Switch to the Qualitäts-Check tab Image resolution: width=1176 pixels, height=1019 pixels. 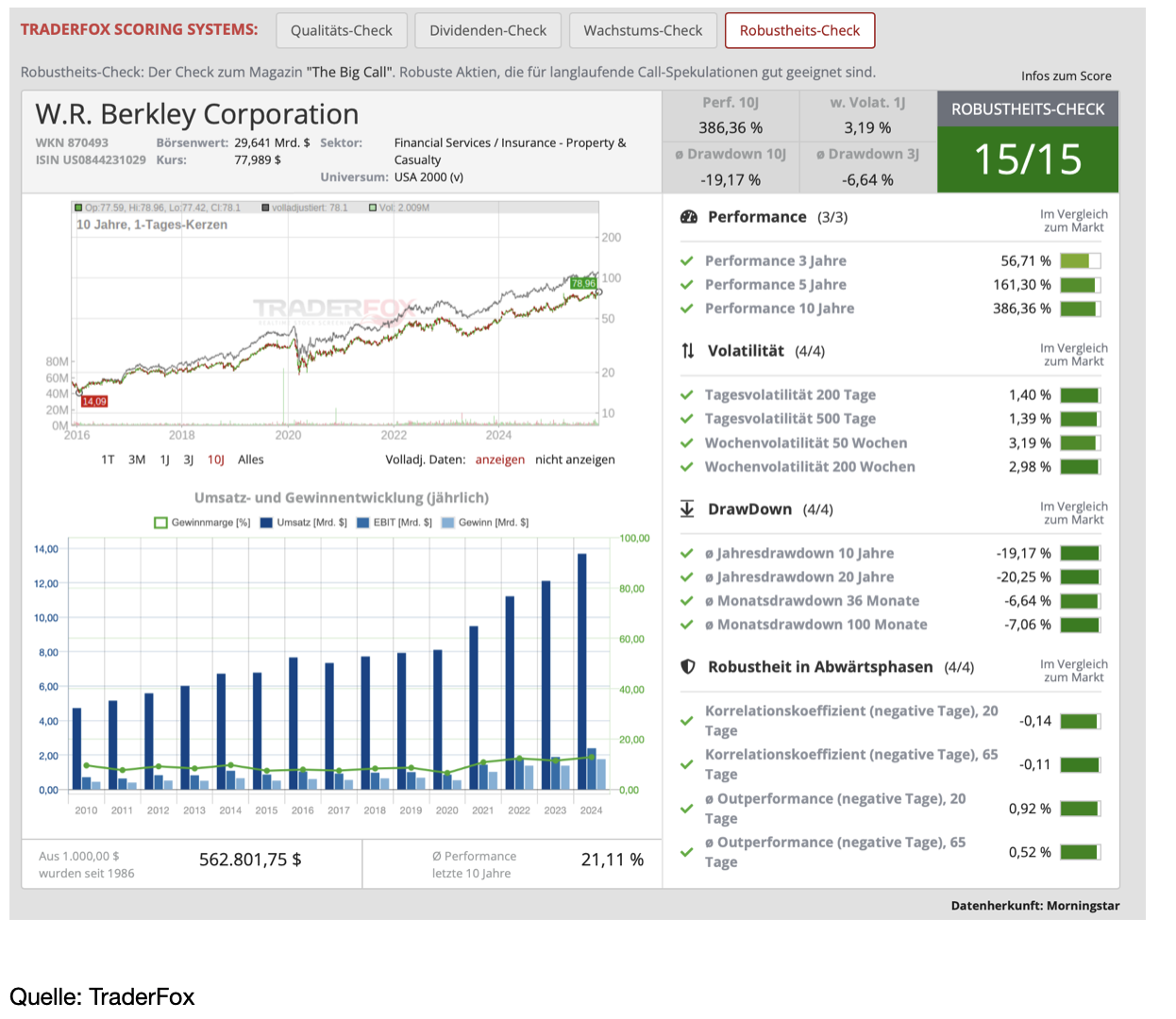pyautogui.click(x=342, y=30)
